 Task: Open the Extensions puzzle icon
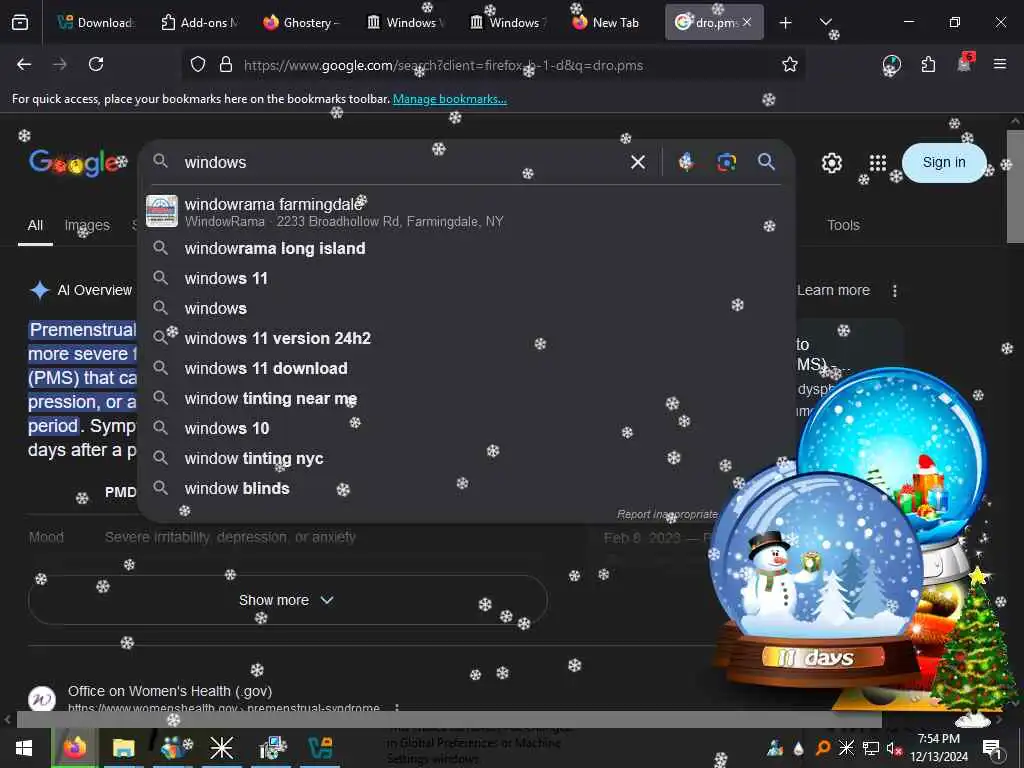click(928, 65)
